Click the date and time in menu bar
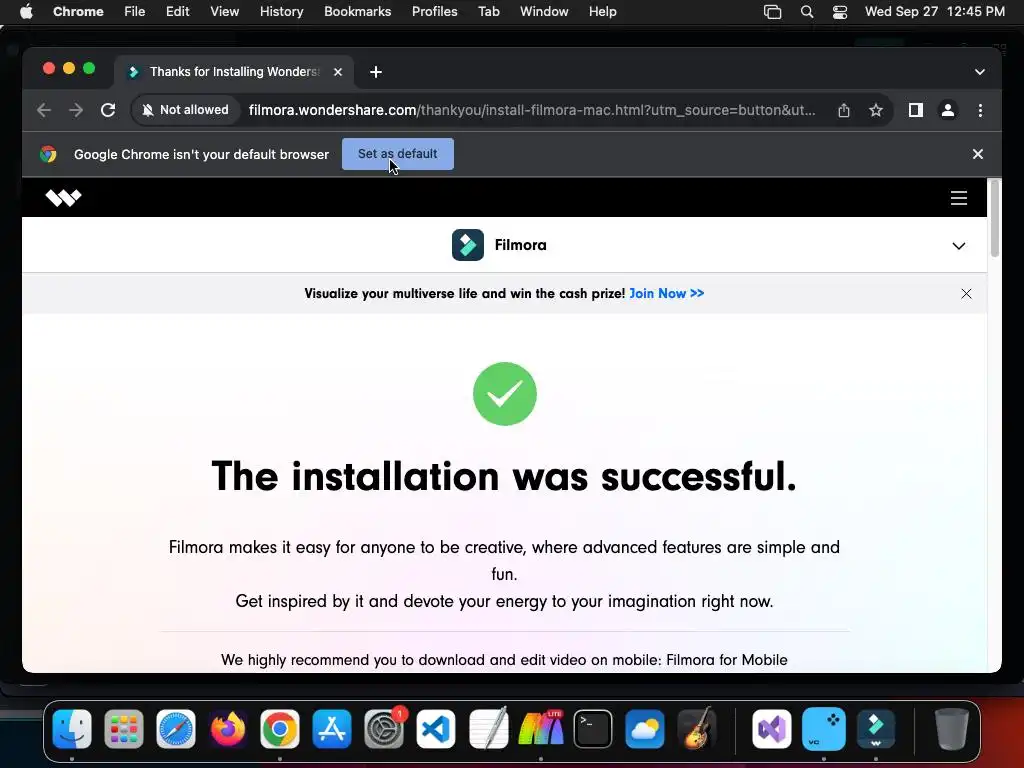This screenshot has width=1024, height=768. (935, 12)
